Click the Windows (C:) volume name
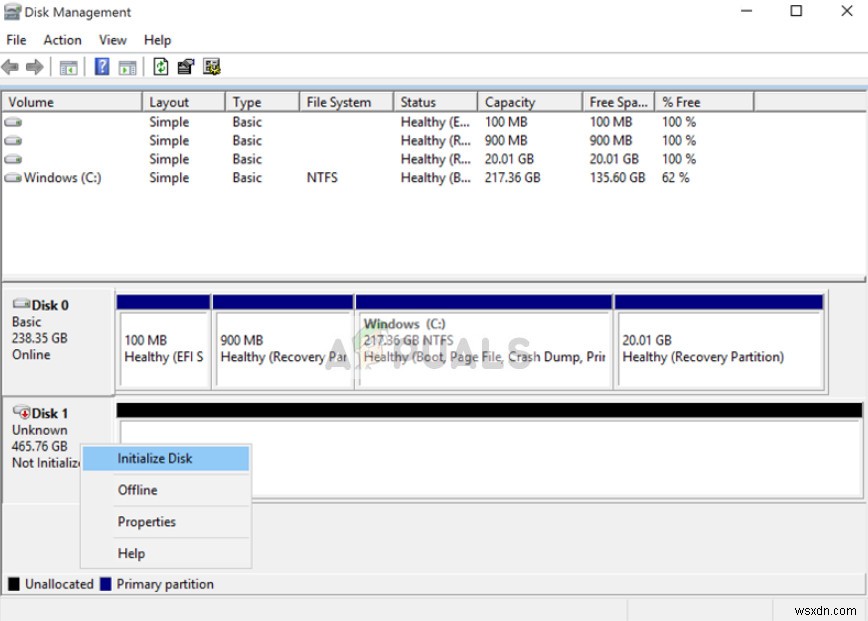 (63, 178)
